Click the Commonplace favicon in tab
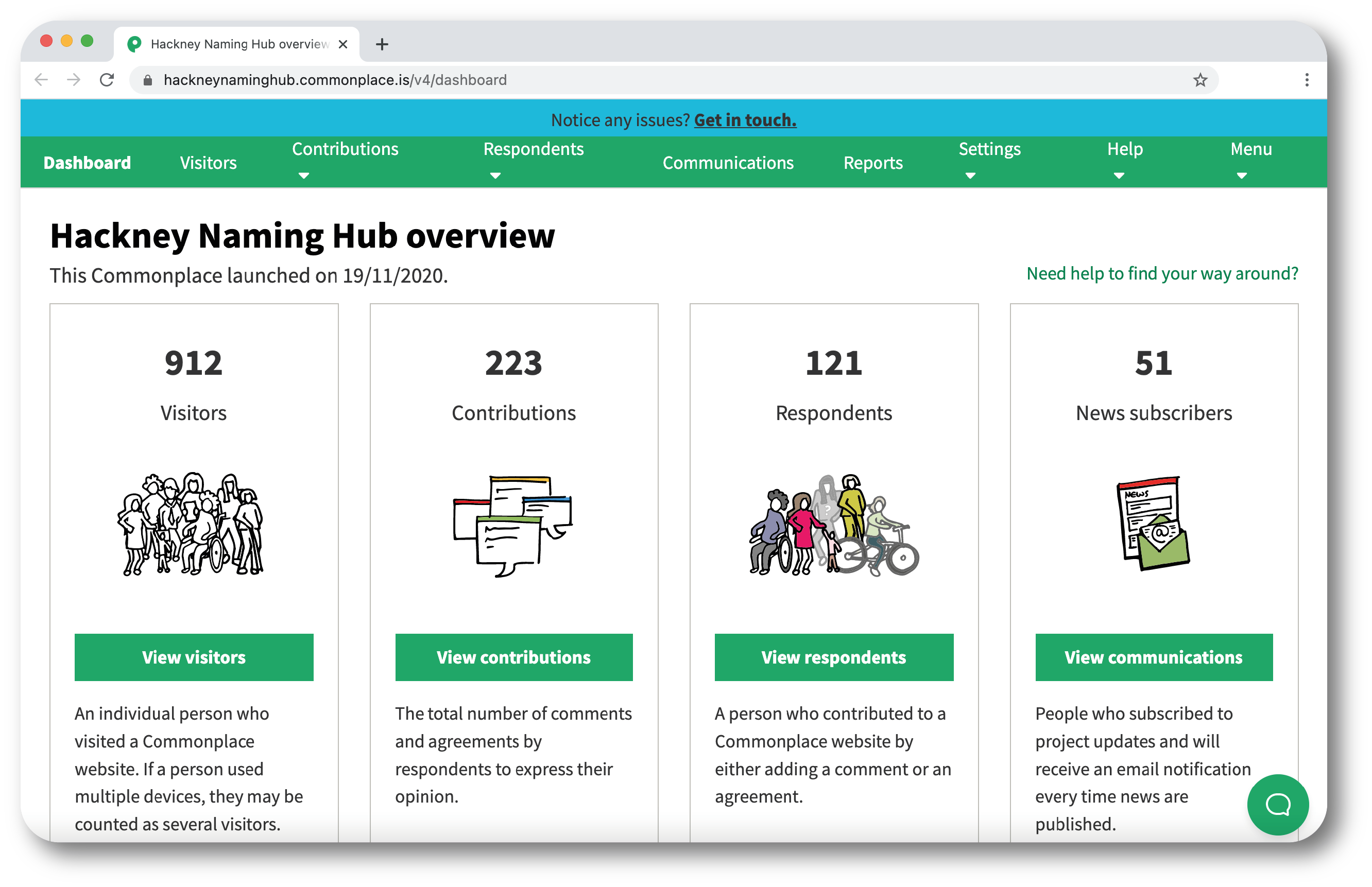The height and width of the screenshot is (887, 1372). coord(134,44)
